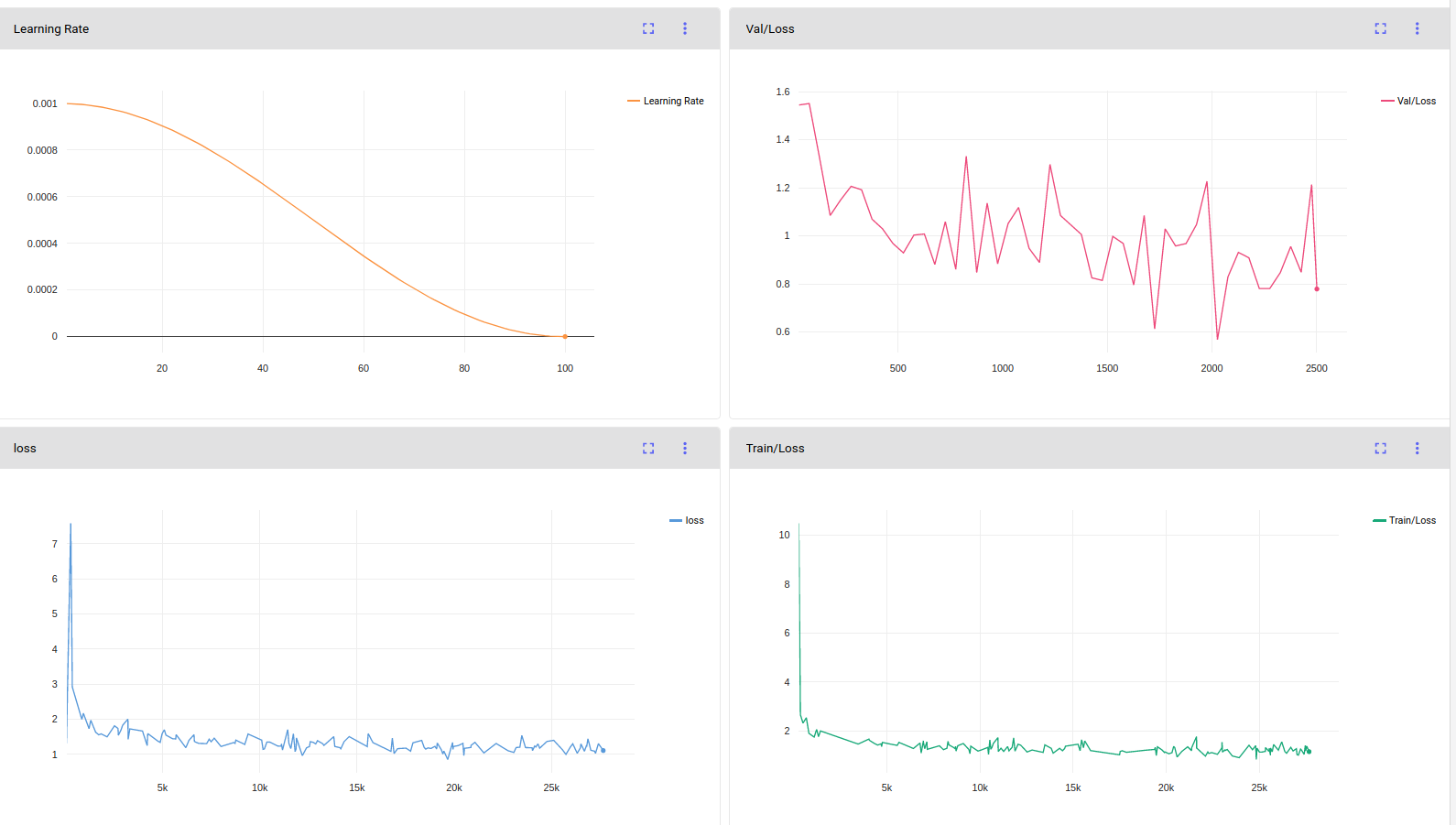
Task: Select the final Val/Loss data point
Action: [x=1317, y=288]
